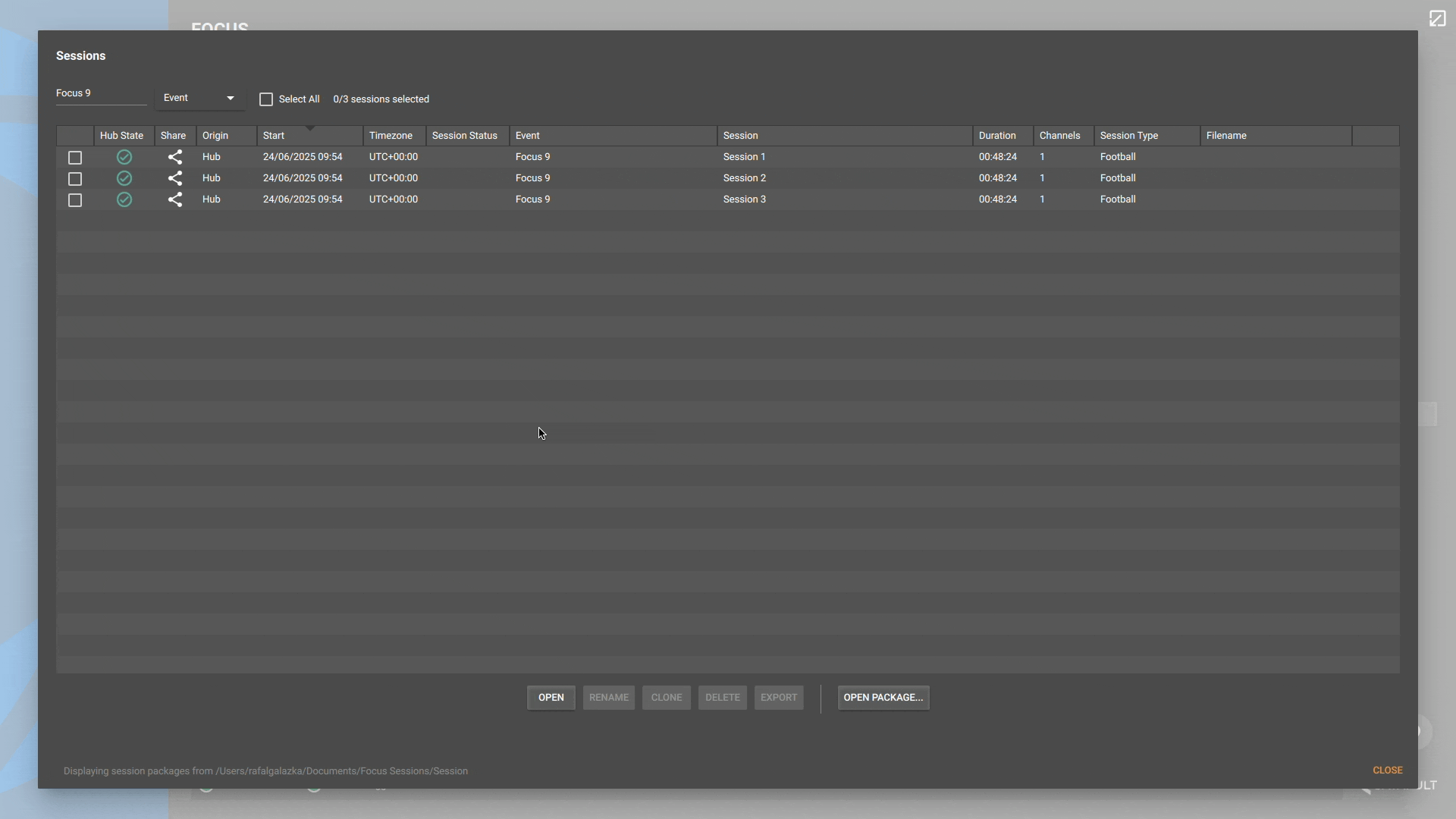
Task: Click the OPEN PACKAGE... button
Action: click(x=883, y=698)
